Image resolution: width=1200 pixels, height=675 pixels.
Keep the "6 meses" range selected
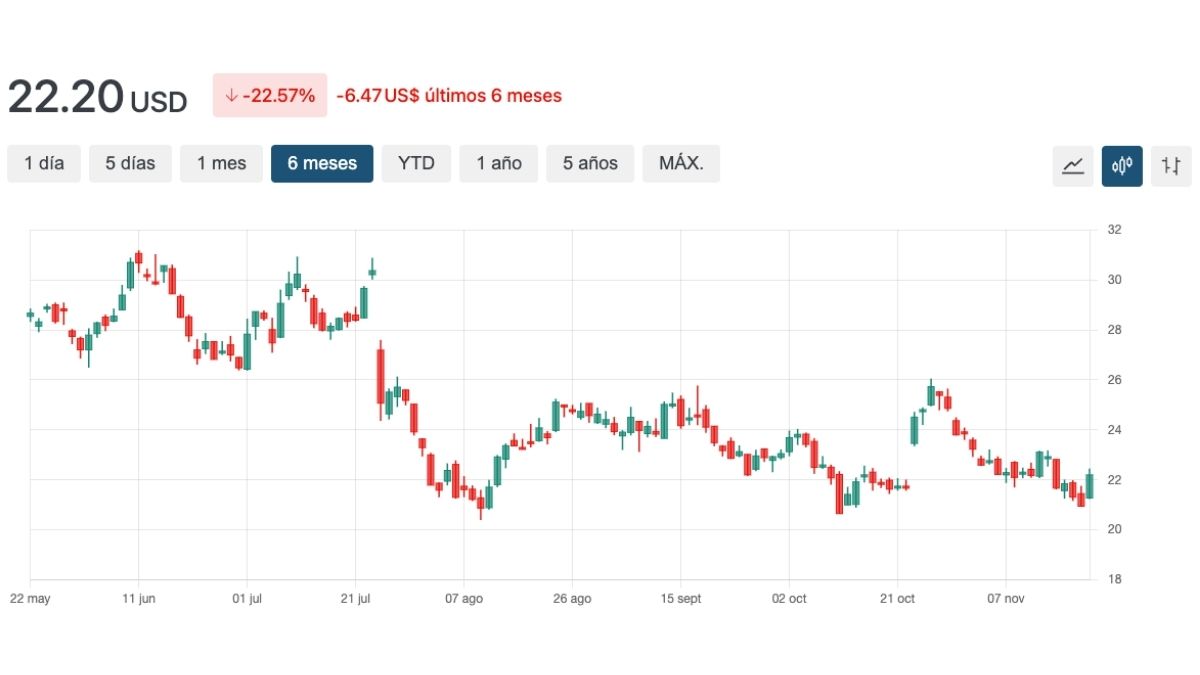pos(322,163)
